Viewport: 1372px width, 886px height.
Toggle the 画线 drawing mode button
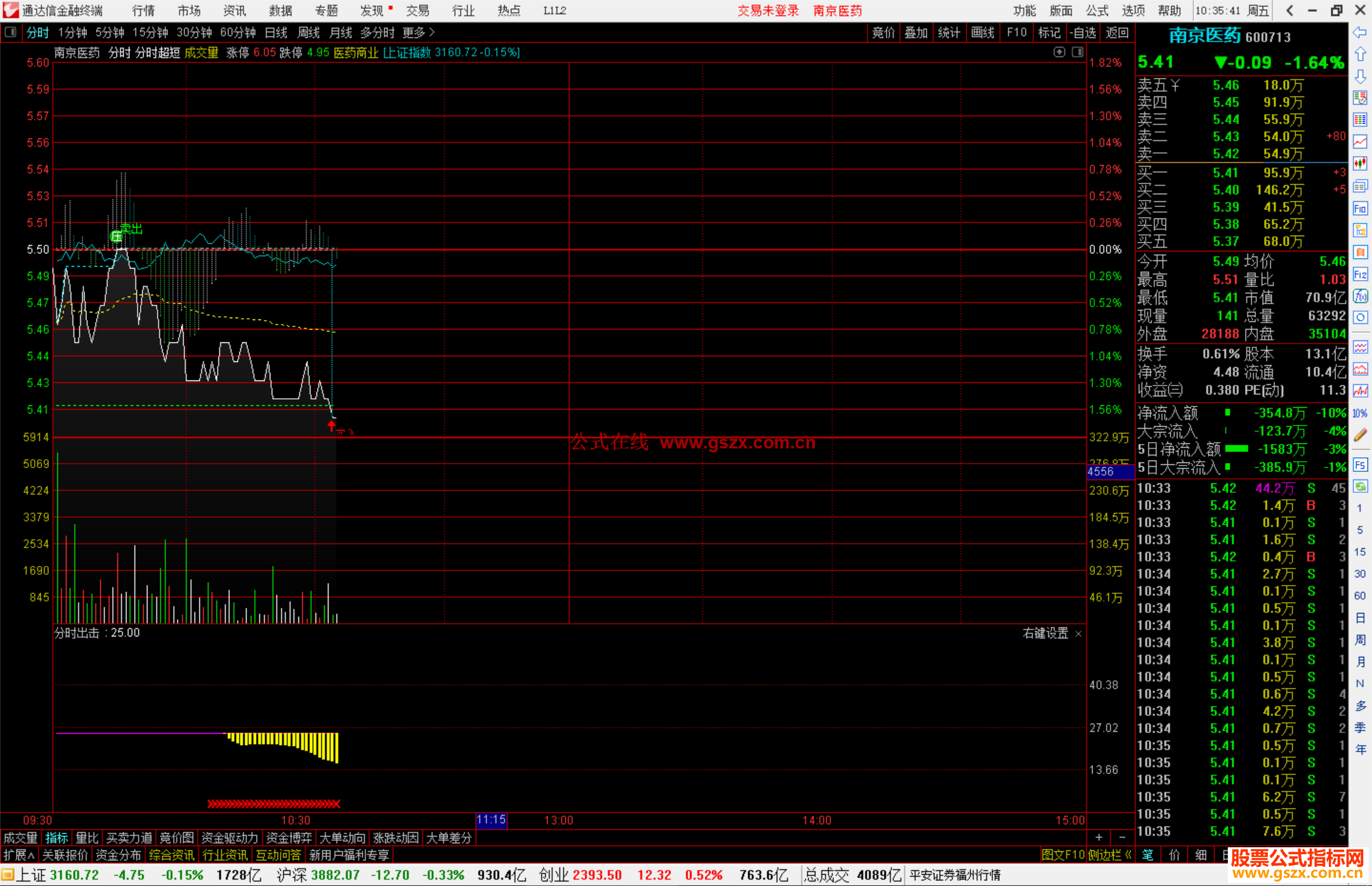click(x=982, y=32)
